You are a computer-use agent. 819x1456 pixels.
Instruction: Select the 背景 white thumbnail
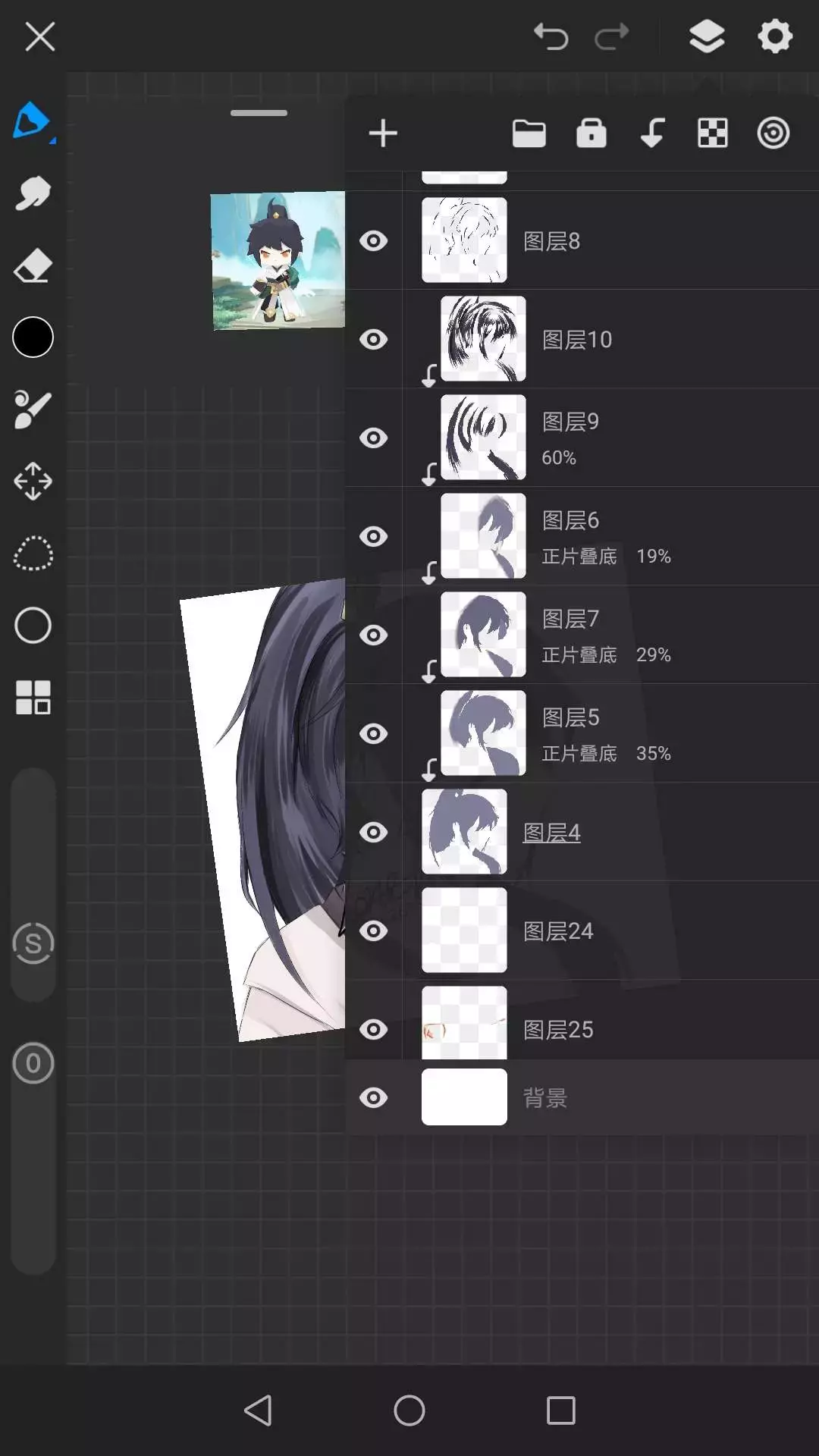464,1097
